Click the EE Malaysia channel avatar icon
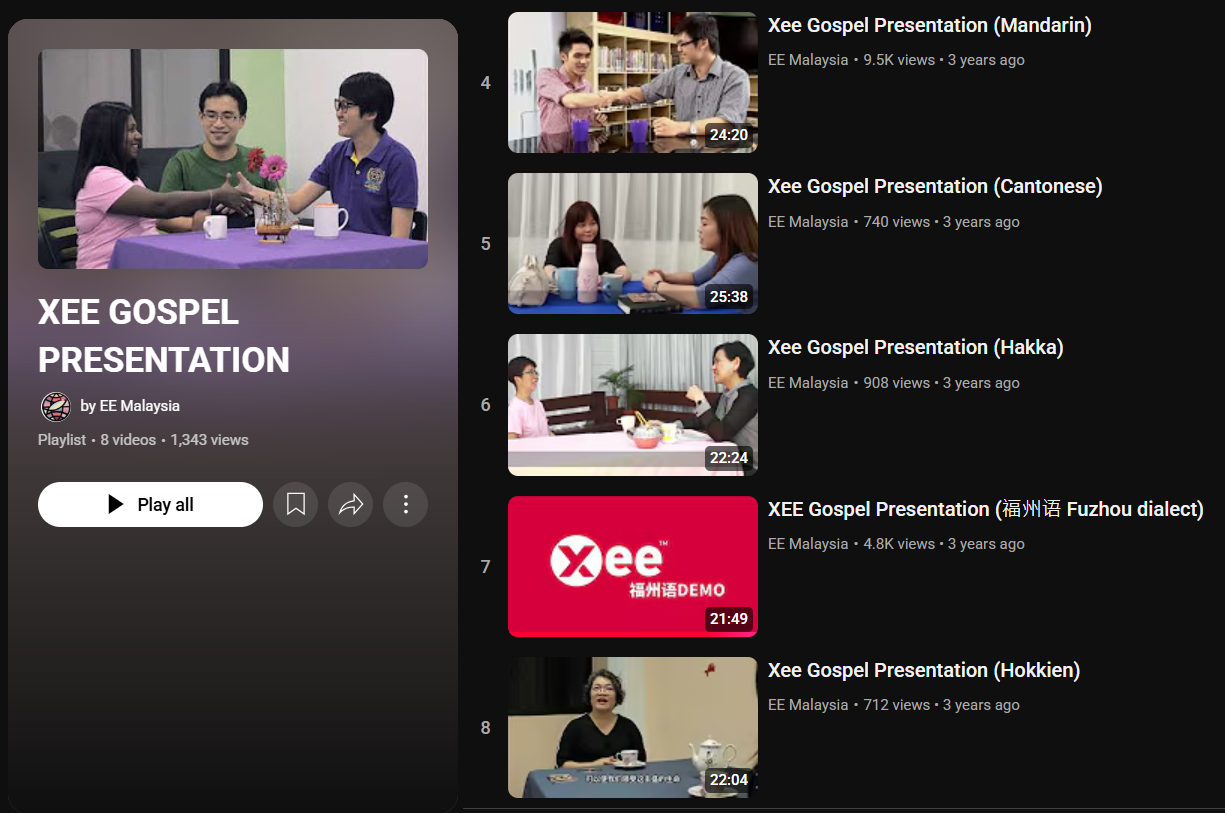This screenshot has width=1225, height=813. click(x=55, y=406)
